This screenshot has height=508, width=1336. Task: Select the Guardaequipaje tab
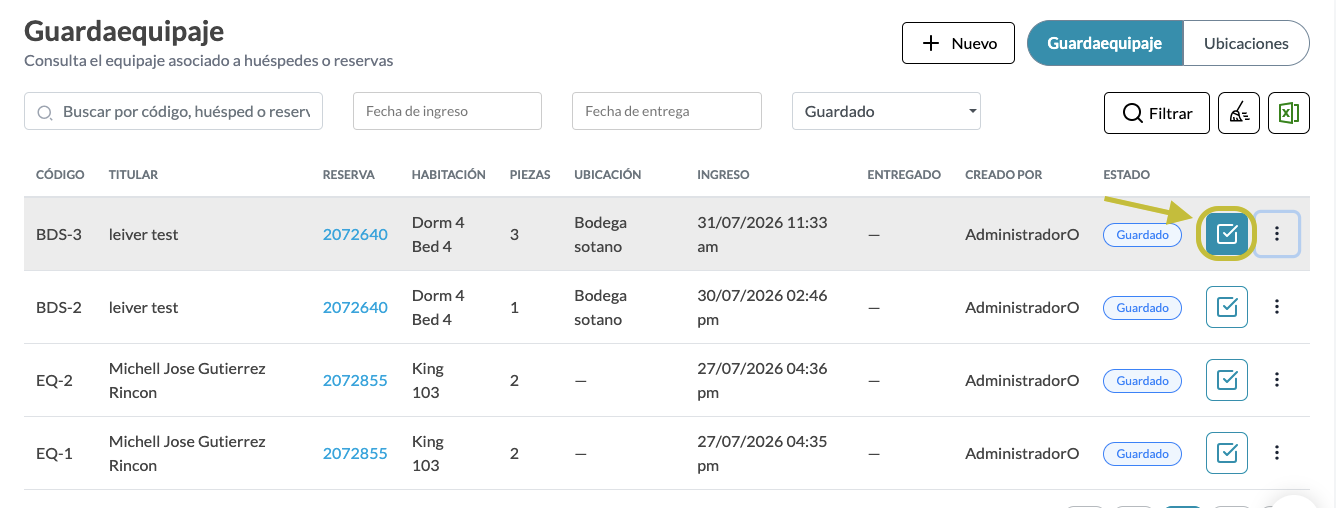point(1105,43)
